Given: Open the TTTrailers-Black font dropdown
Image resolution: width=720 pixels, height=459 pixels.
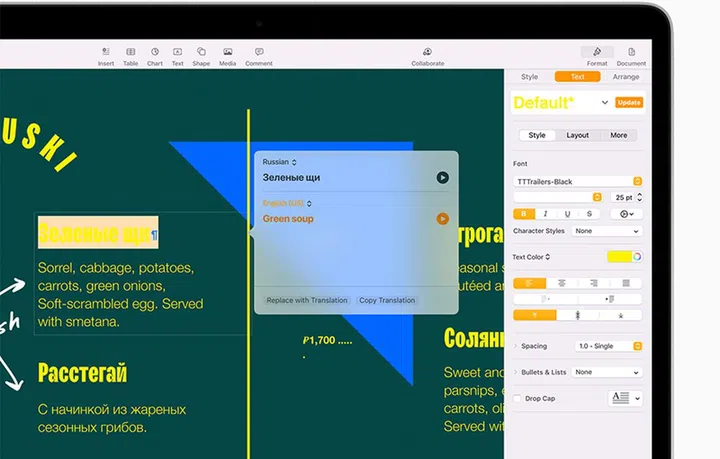Looking at the screenshot, I should pyautogui.click(x=578, y=181).
